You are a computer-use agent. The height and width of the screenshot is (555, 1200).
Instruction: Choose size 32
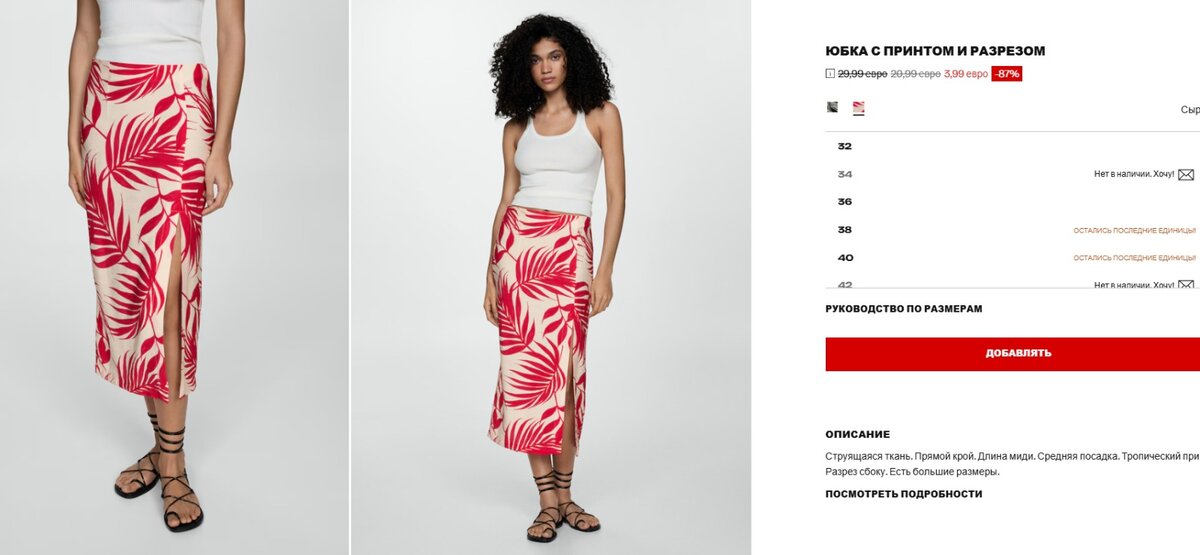[1012, 146]
